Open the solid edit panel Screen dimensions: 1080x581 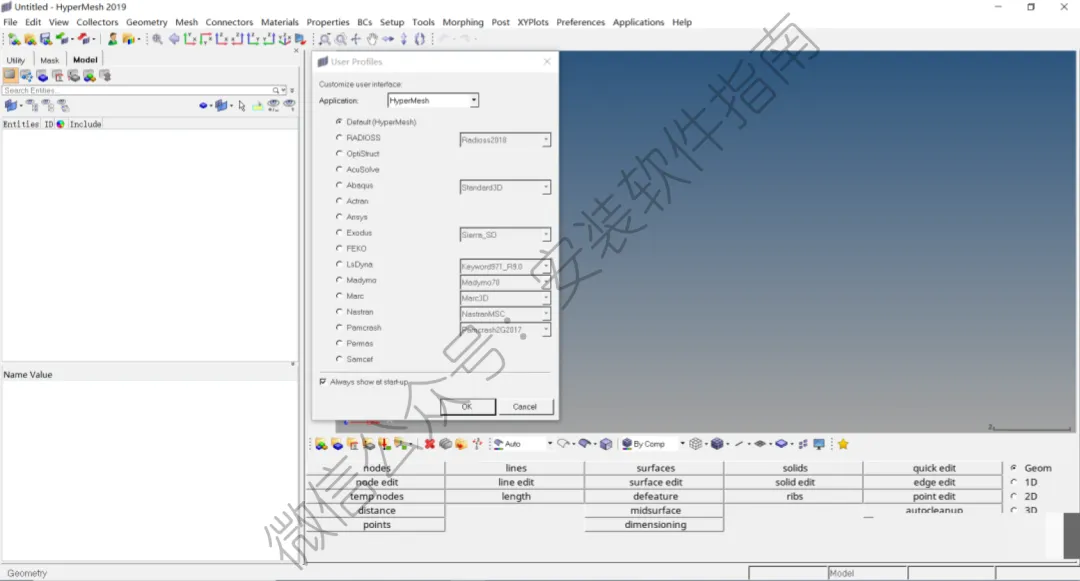click(x=795, y=482)
